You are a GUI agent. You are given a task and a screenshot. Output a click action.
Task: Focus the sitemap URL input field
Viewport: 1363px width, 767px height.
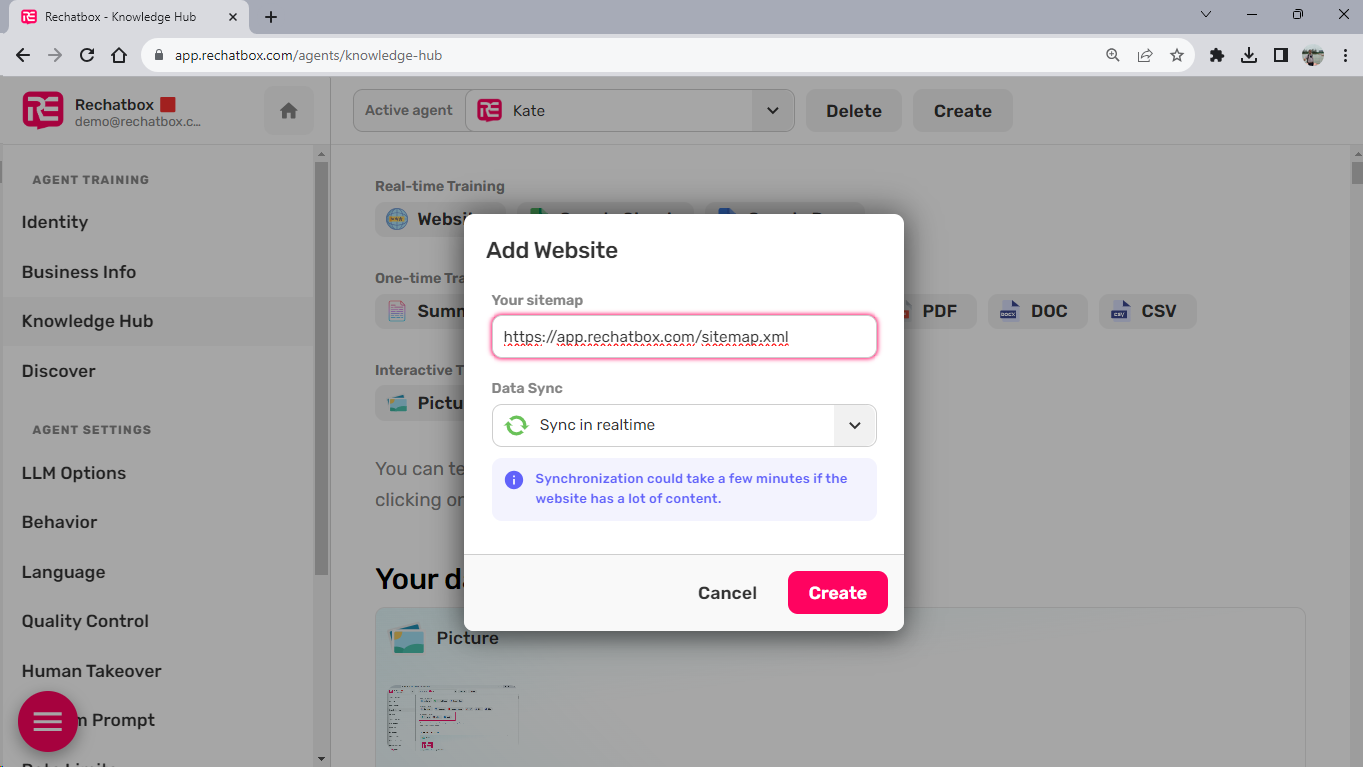684,337
